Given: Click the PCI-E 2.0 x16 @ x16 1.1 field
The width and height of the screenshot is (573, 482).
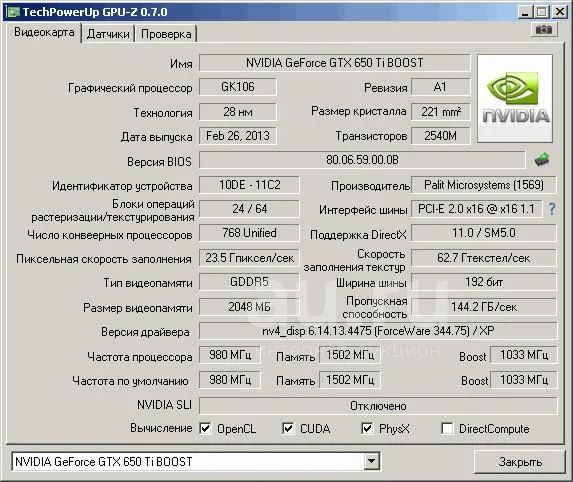Looking at the screenshot, I should [x=477, y=209].
